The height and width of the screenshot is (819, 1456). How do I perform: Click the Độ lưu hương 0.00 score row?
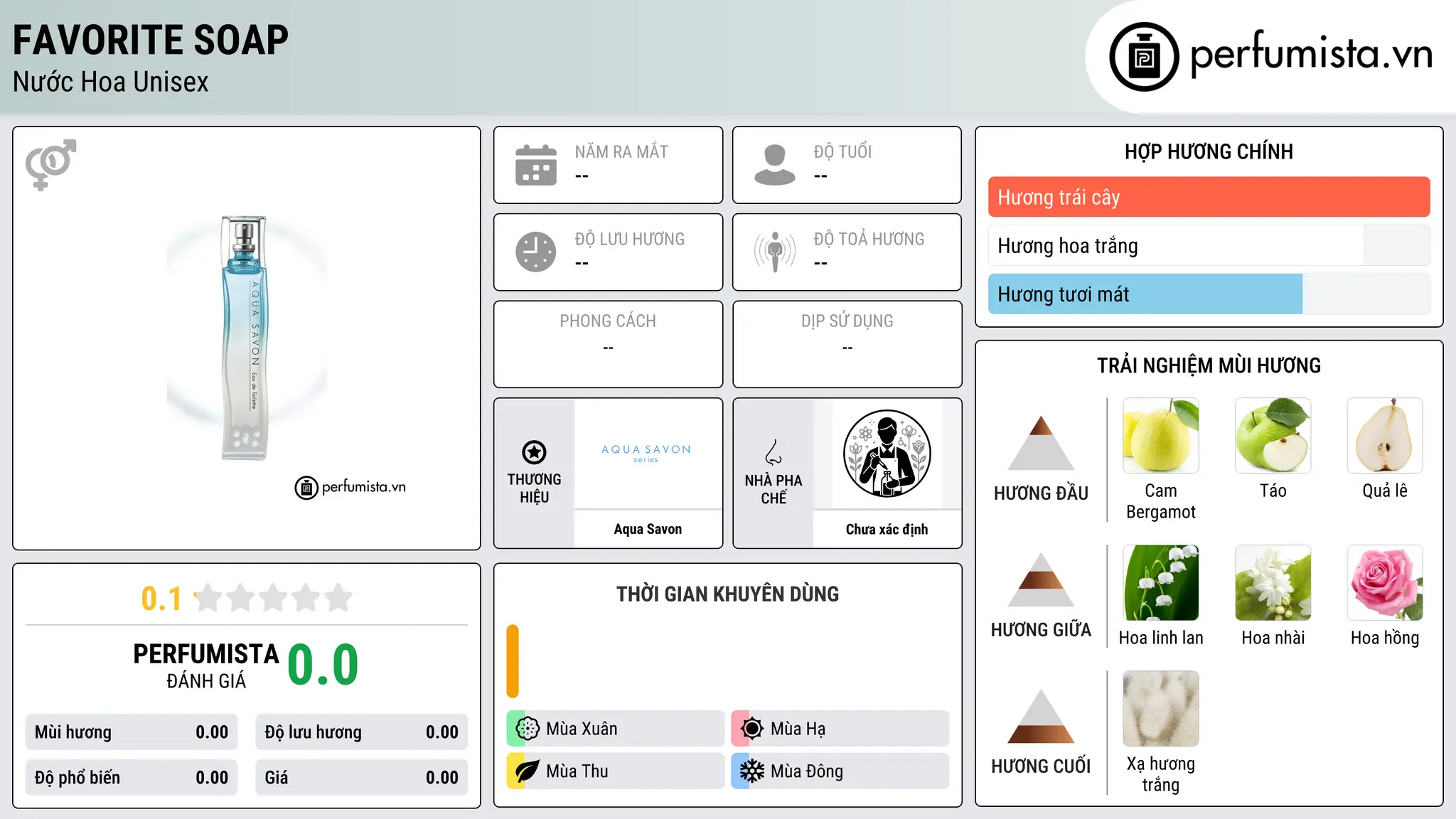tap(361, 732)
